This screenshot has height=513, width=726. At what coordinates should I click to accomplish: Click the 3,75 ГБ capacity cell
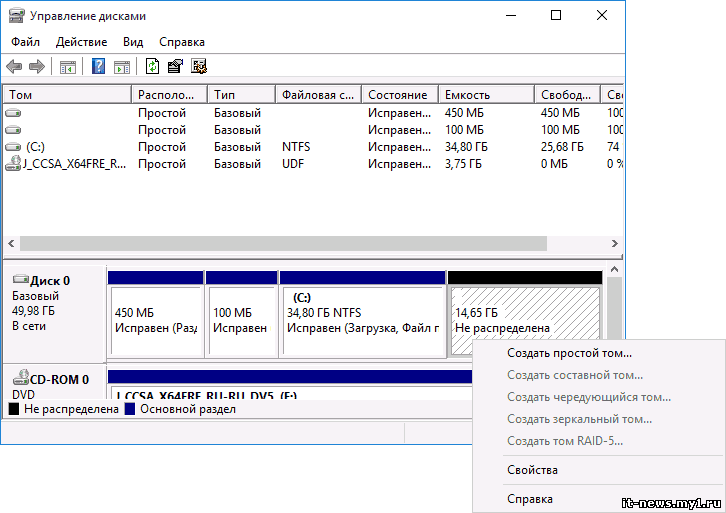click(x=463, y=164)
